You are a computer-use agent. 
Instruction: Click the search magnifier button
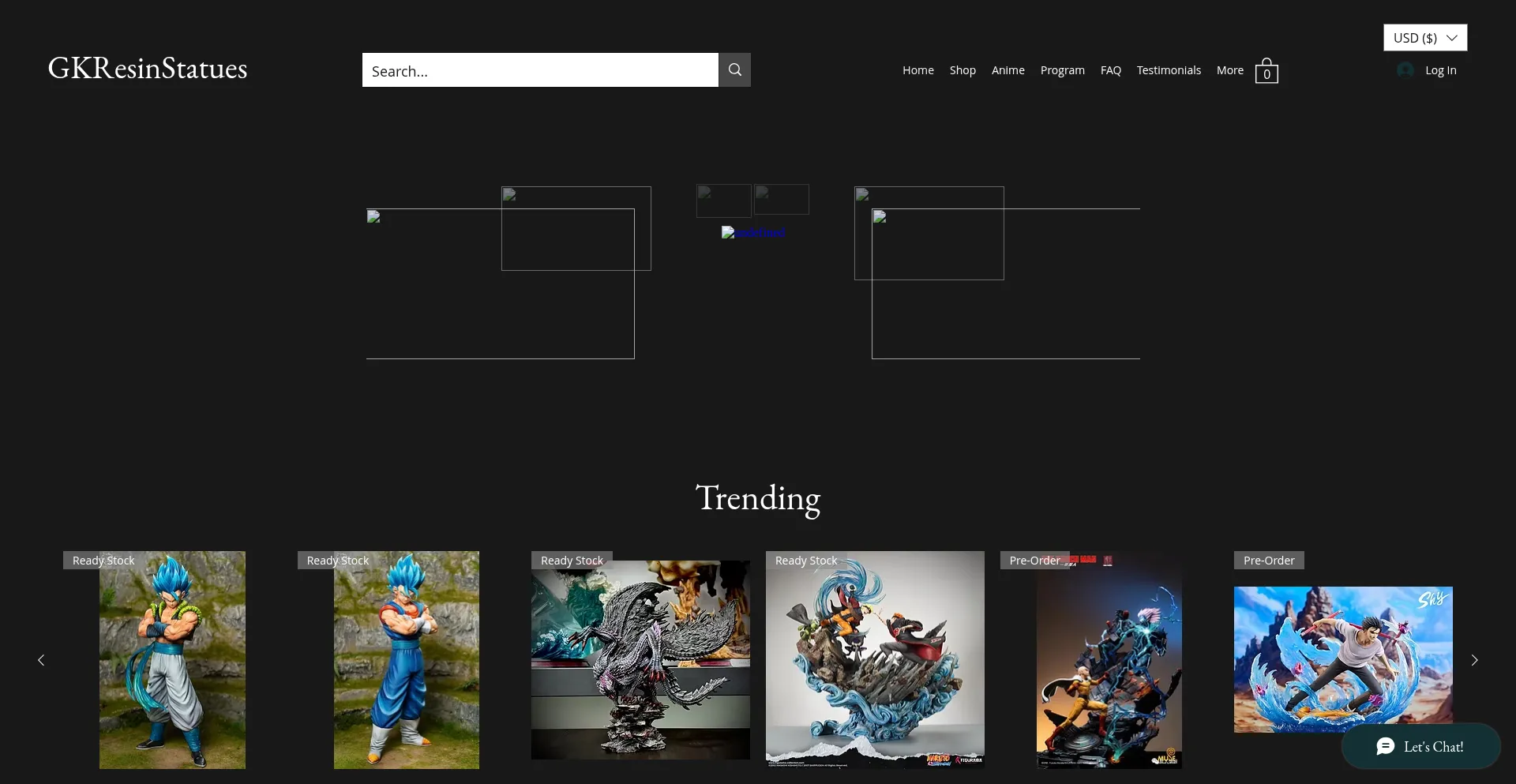734,69
